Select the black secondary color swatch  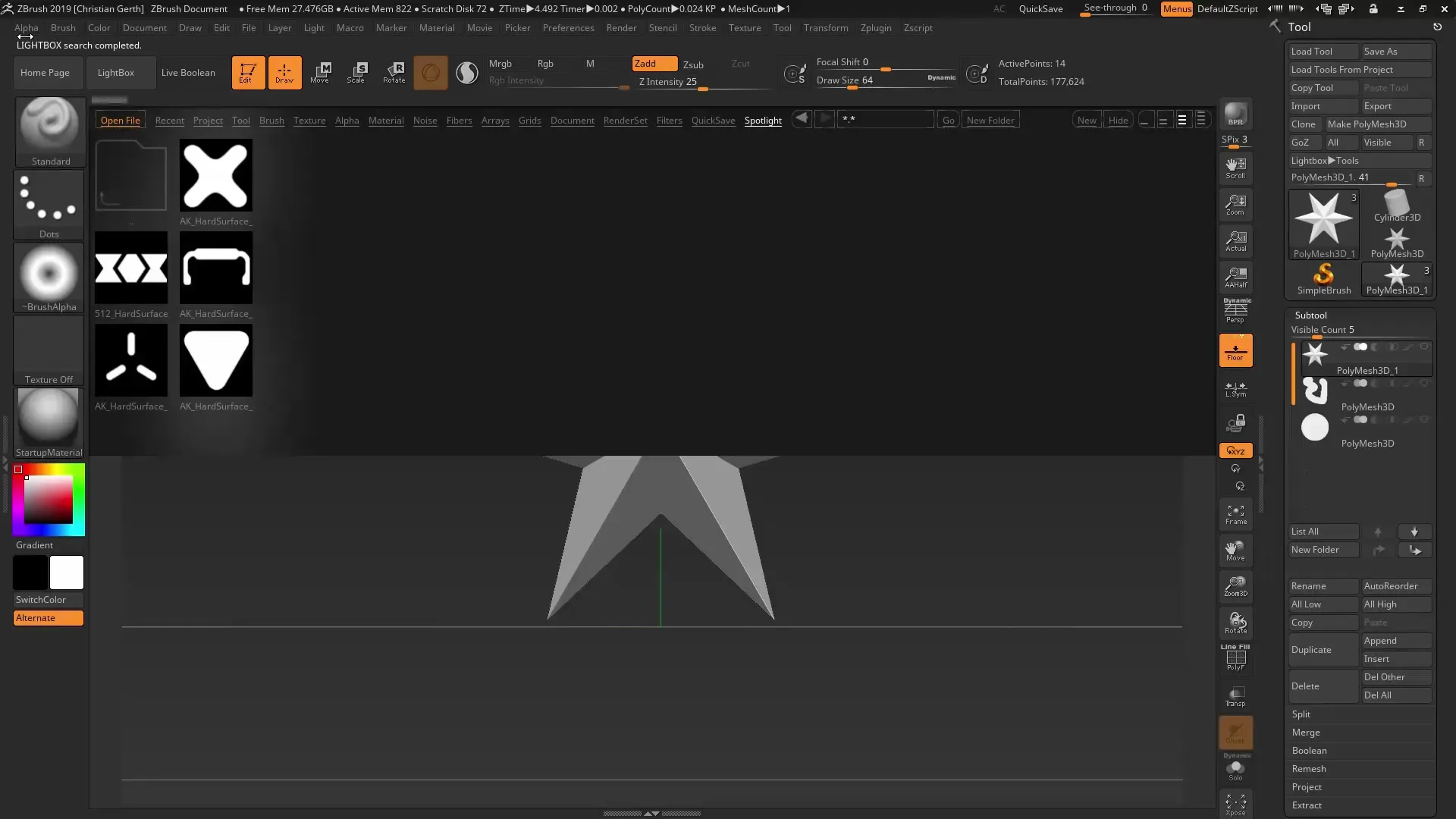[x=30, y=573]
